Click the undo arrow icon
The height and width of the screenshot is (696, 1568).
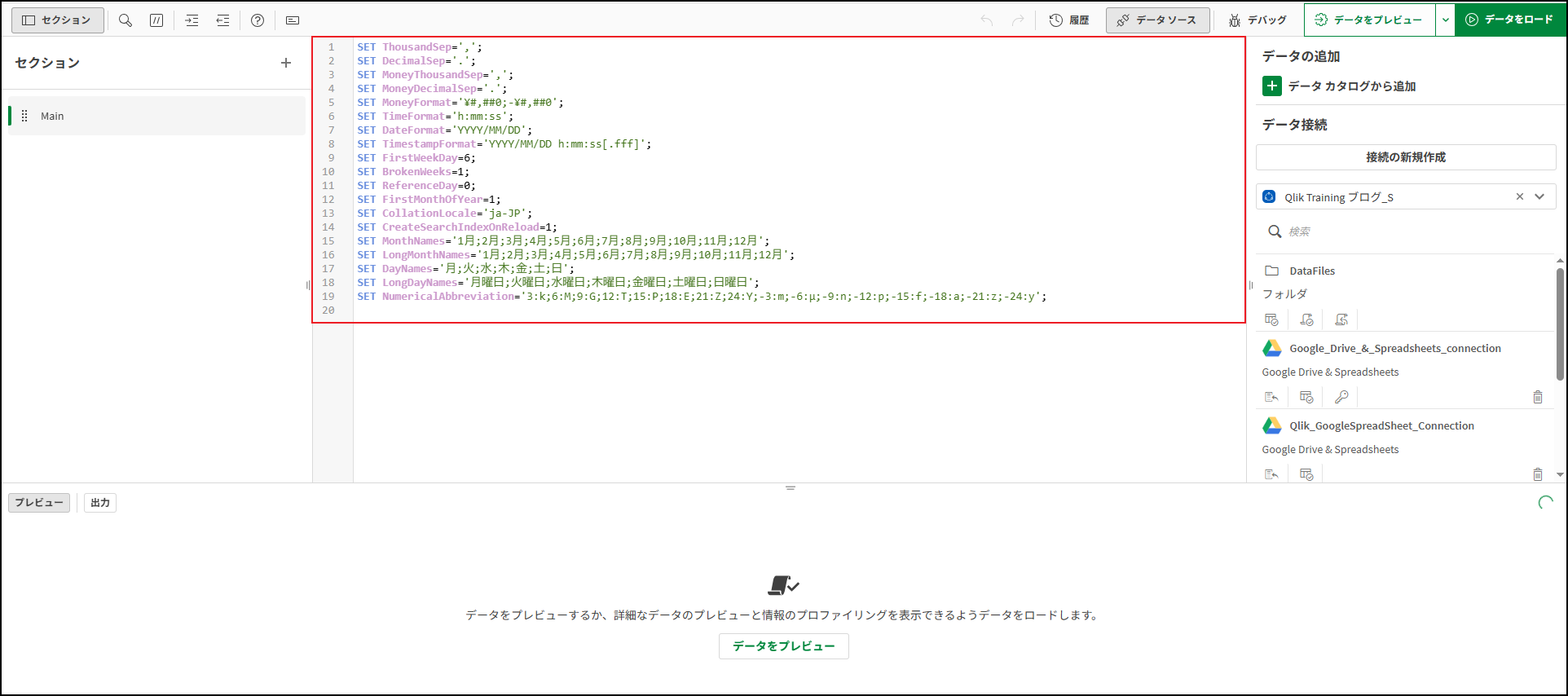[987, 20]
